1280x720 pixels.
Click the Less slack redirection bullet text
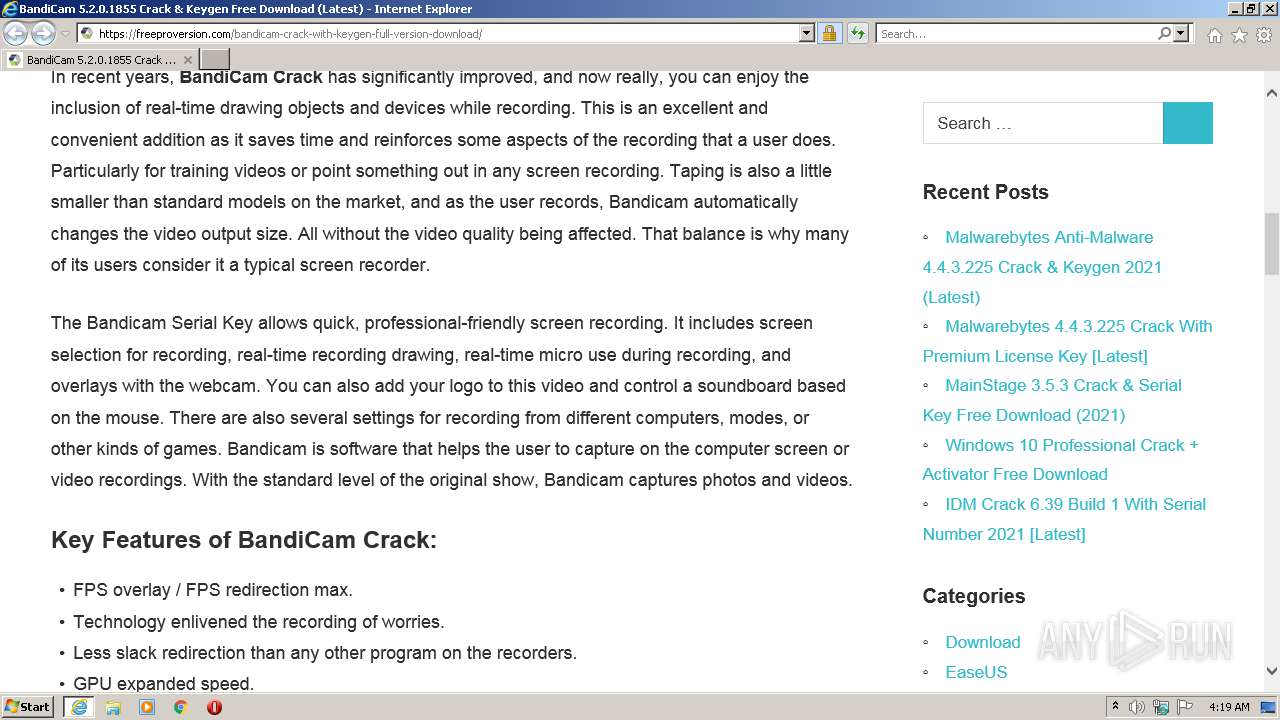tap(325, 653)
